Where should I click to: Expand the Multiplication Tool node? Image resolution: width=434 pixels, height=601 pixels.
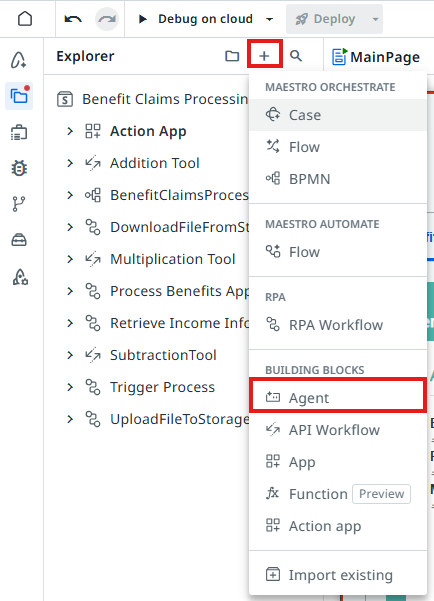click(70, 259)
